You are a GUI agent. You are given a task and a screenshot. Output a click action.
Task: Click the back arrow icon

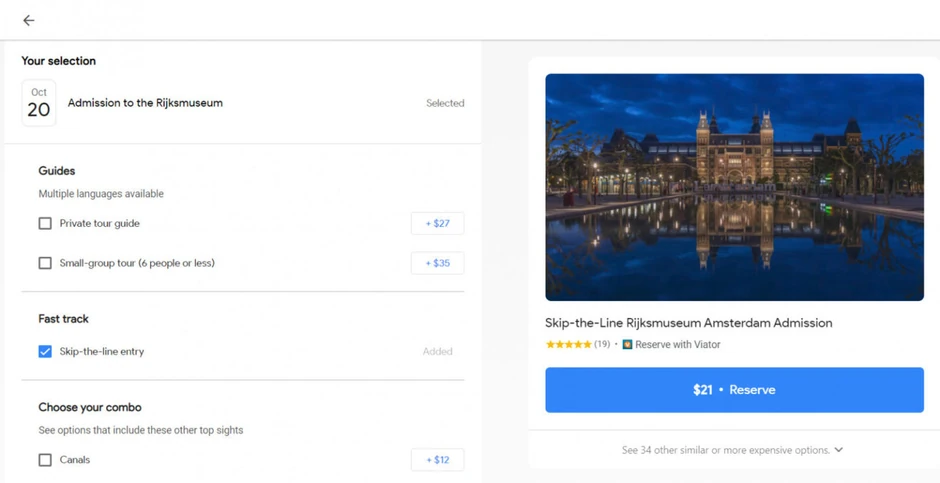[29, 20]
